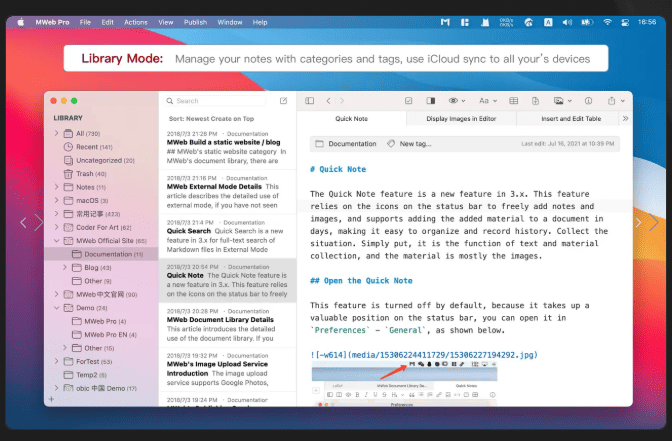Image resolution: width=672 pixels, height=441 pixels.
Task: Expand the macOS folder
Action: pos(56,200)
